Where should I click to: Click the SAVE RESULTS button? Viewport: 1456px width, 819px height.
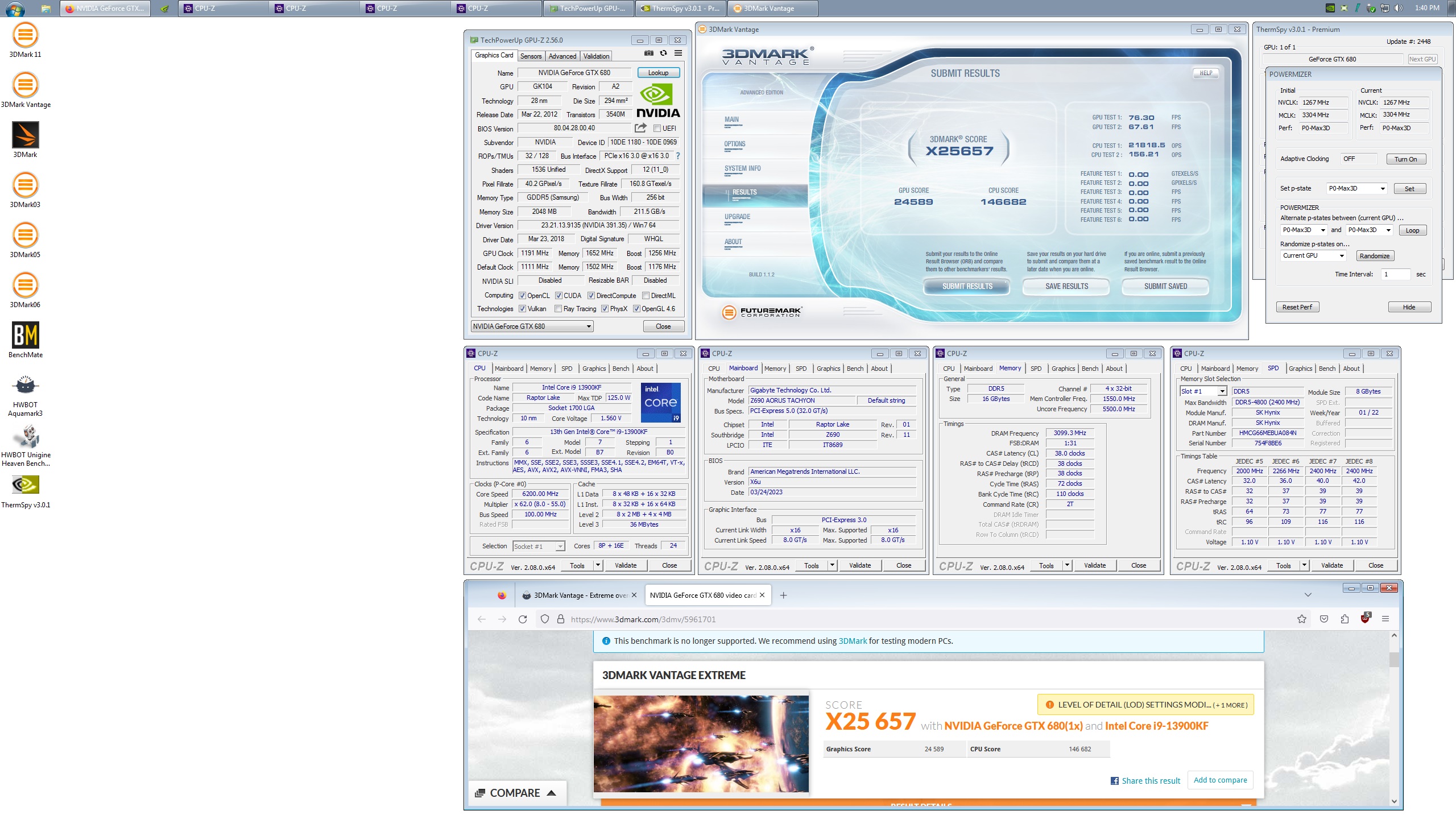tap(1066, 287)
